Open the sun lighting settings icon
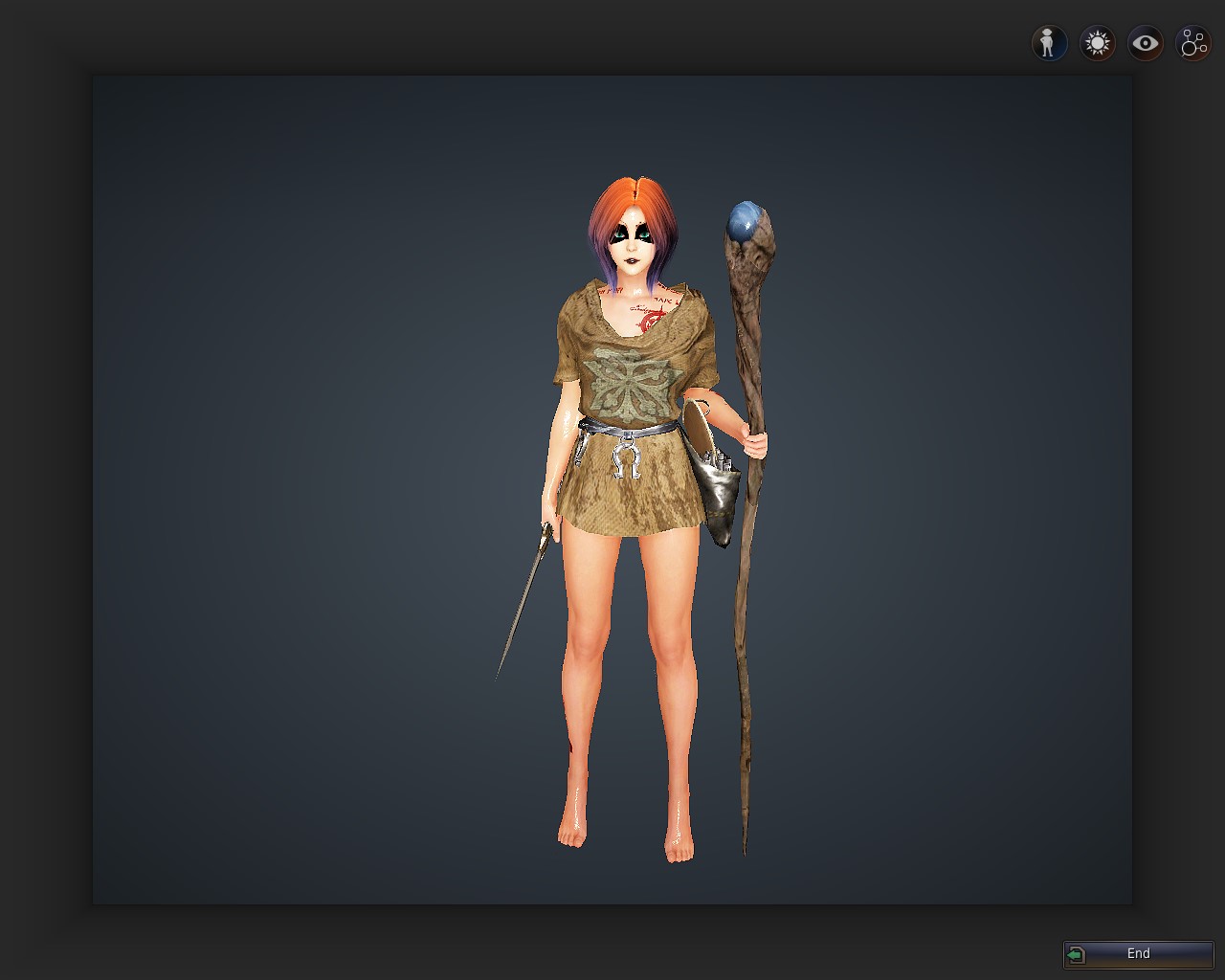Image resolution: width=1225 pixels, height=980 pixels. coord(1097,43)
